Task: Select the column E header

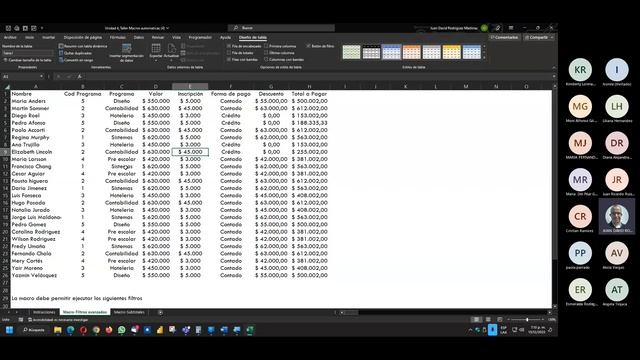Action: (190, 87)
